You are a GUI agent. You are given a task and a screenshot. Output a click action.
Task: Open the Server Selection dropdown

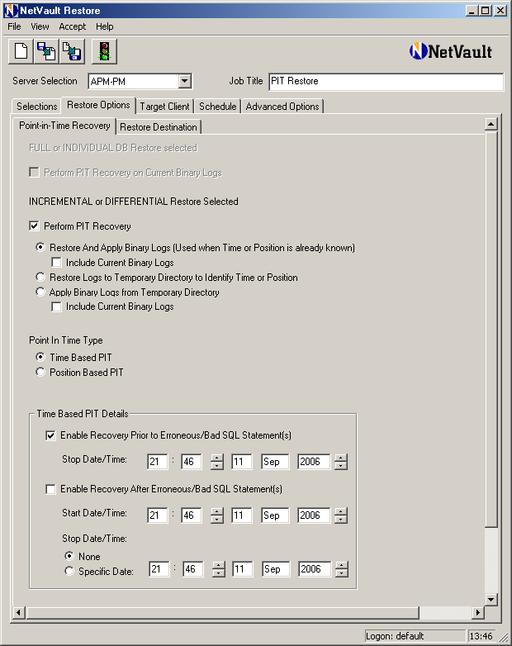(185, 81)
